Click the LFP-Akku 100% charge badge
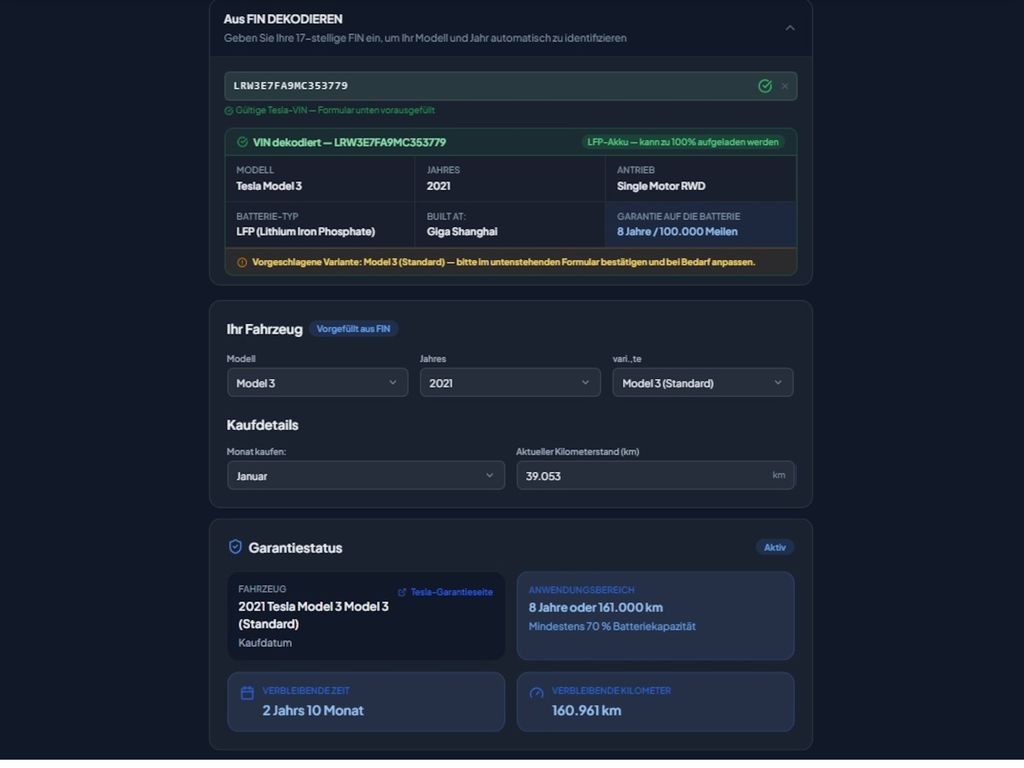Viewport: 1024px width, 768px height. tap(683, 142)
